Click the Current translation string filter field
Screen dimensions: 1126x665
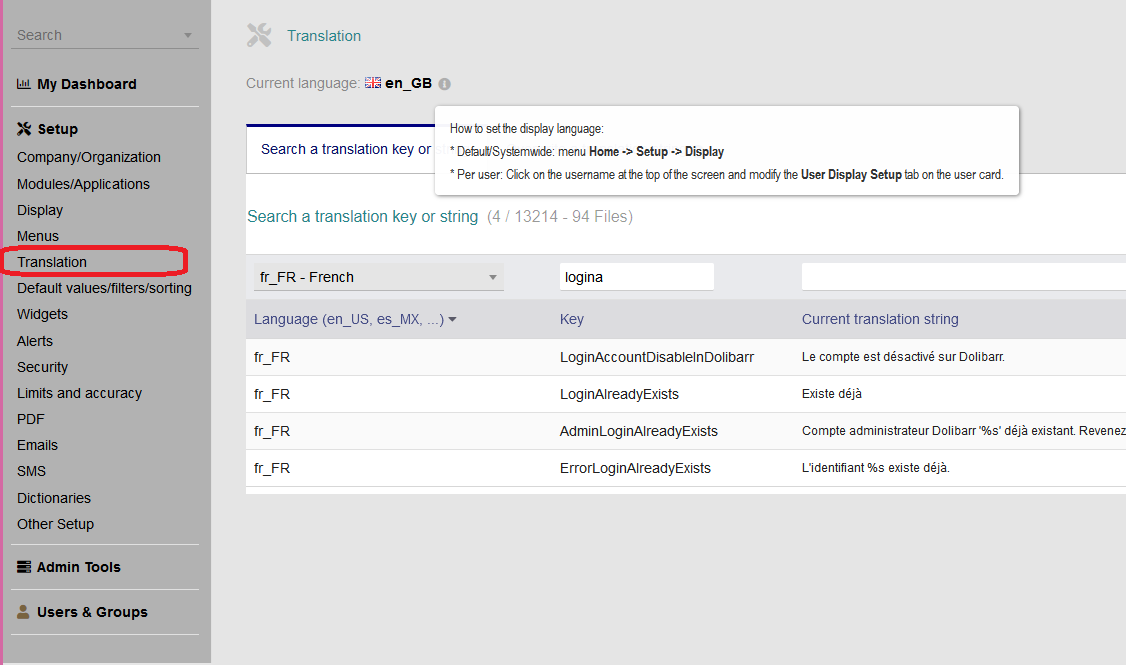pyautogui.click(x=962, y=277)
